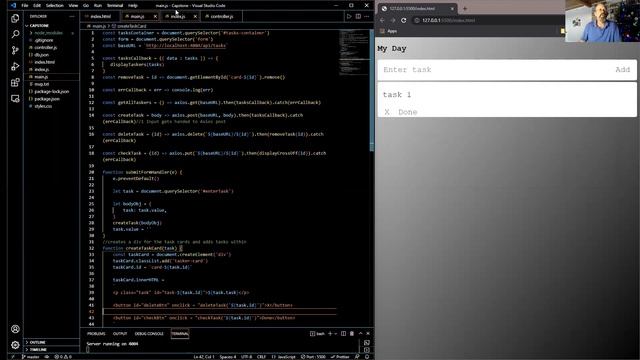Open remote window indicator in status bar

tap(13, 357)
